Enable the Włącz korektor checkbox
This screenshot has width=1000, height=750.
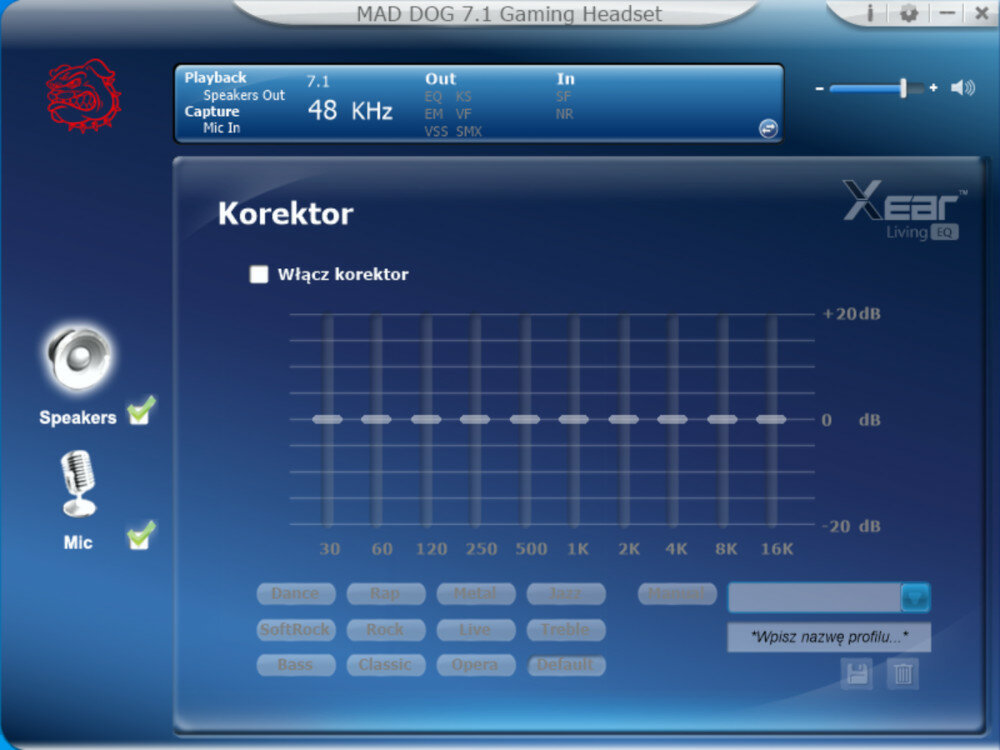(x=258, y=274)
